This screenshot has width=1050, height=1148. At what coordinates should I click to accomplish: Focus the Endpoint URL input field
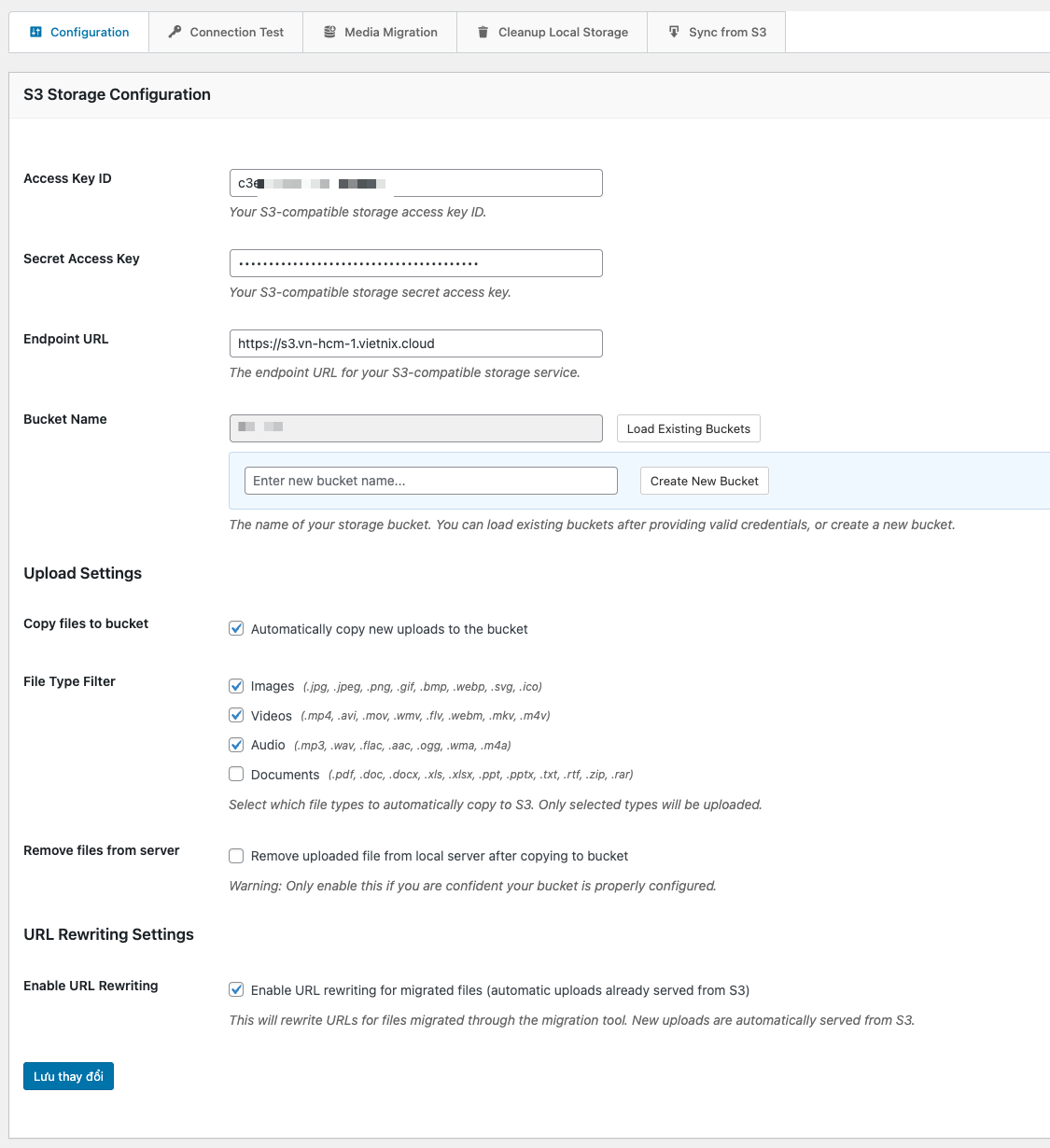pos(415,343)
